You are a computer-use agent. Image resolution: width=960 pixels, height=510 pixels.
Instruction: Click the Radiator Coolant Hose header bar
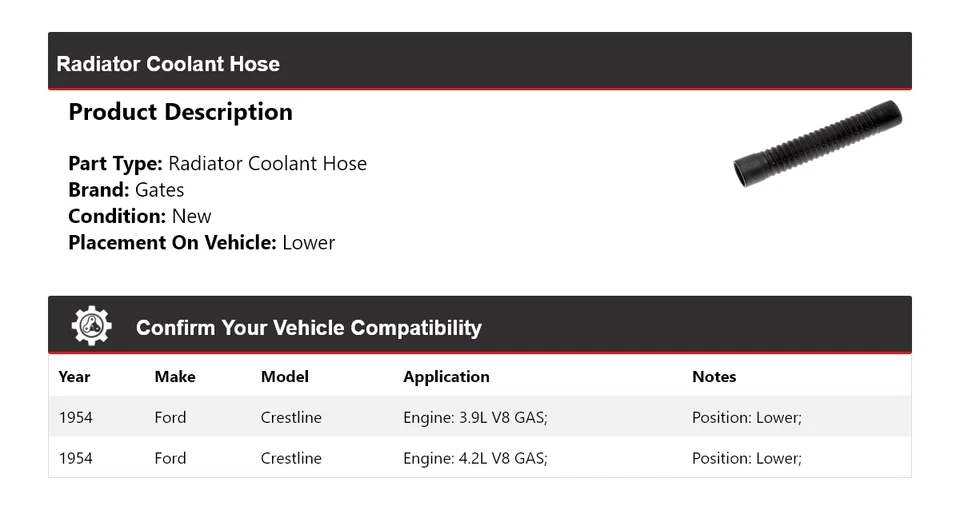coord(479,63)
